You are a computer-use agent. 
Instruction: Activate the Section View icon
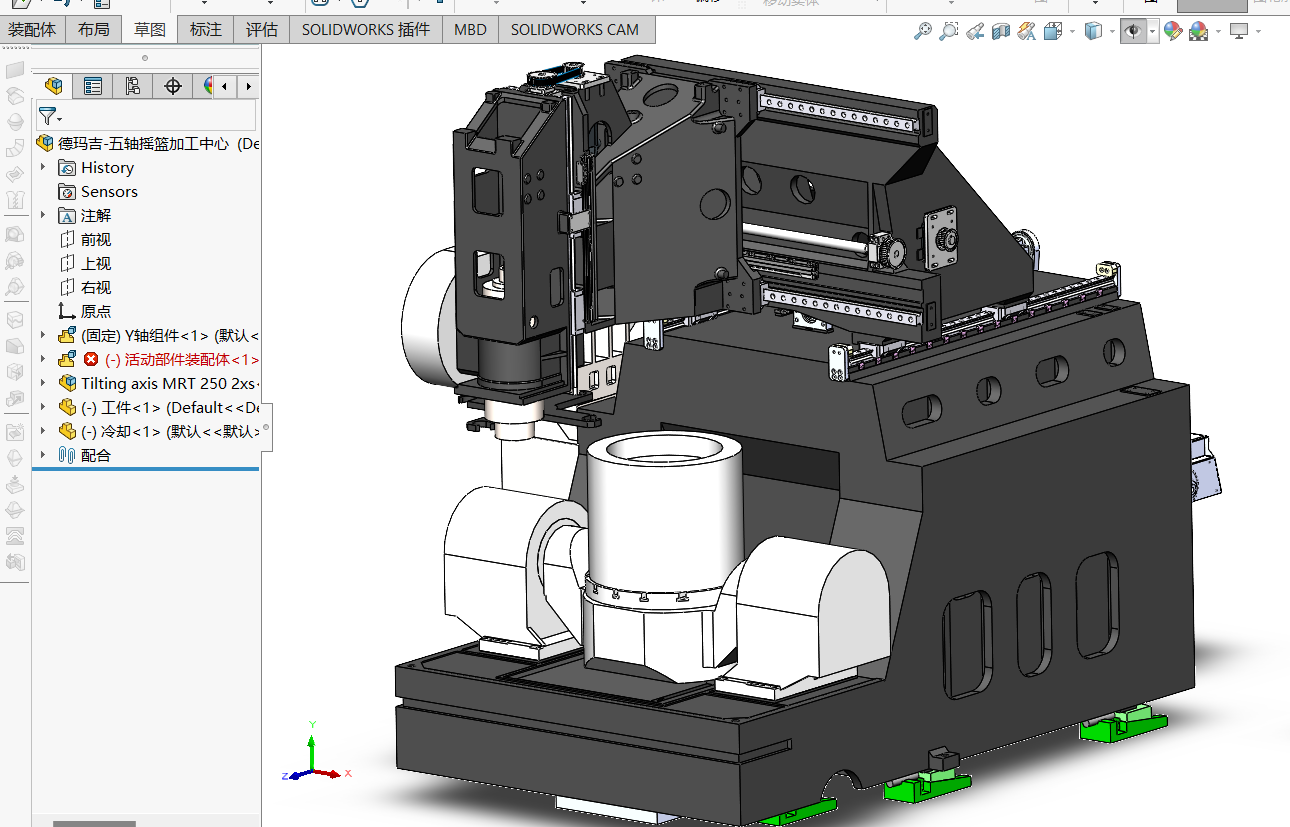[x=1001, y=32]
